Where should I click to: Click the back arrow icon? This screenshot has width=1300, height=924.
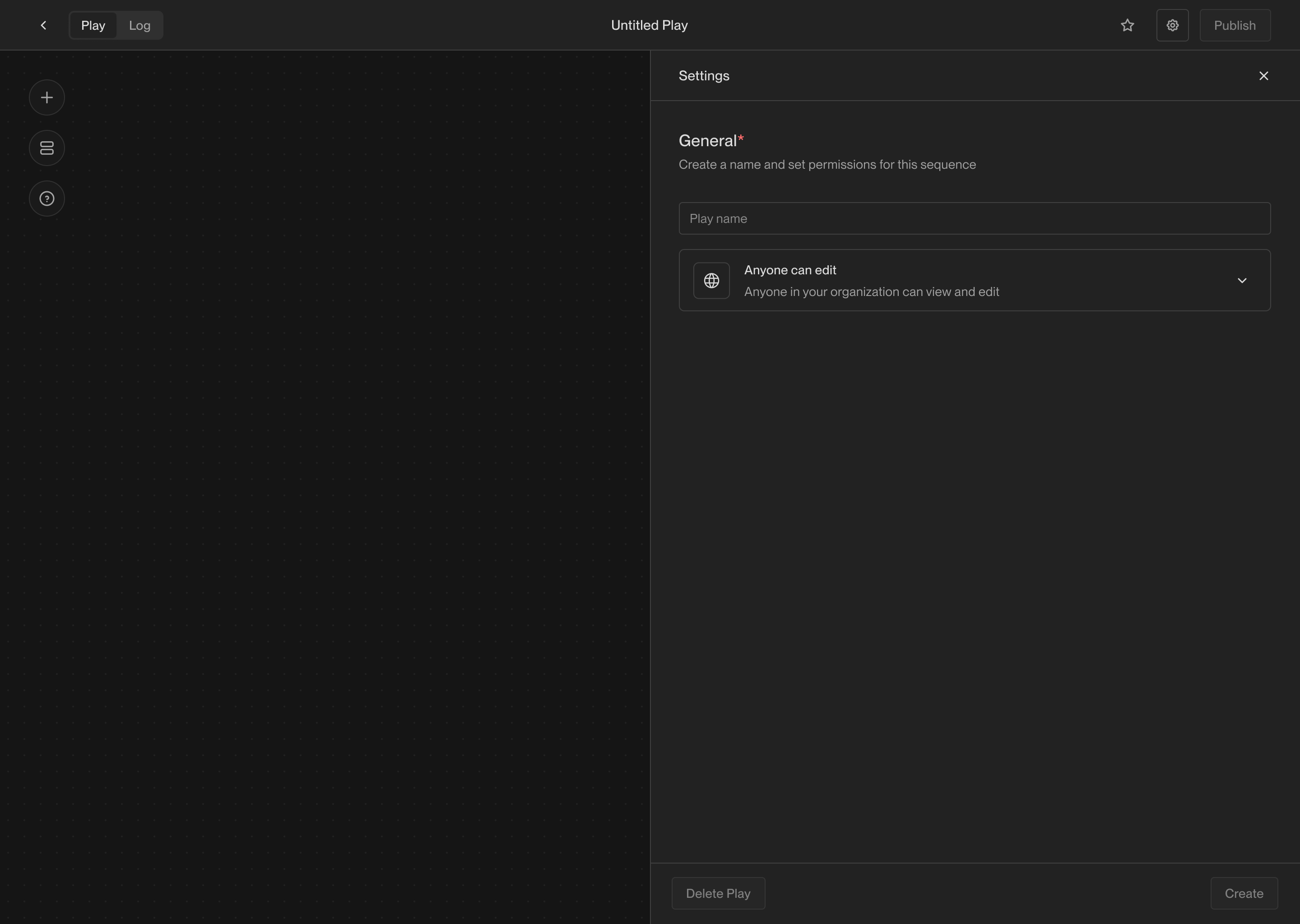click(43, 25)
